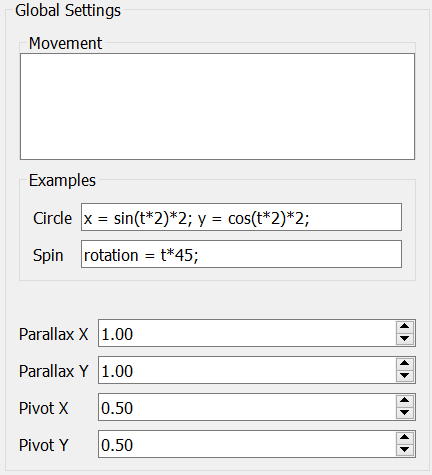
Task: Decrease Pivot X with down arrow
Action: point(405,413)
